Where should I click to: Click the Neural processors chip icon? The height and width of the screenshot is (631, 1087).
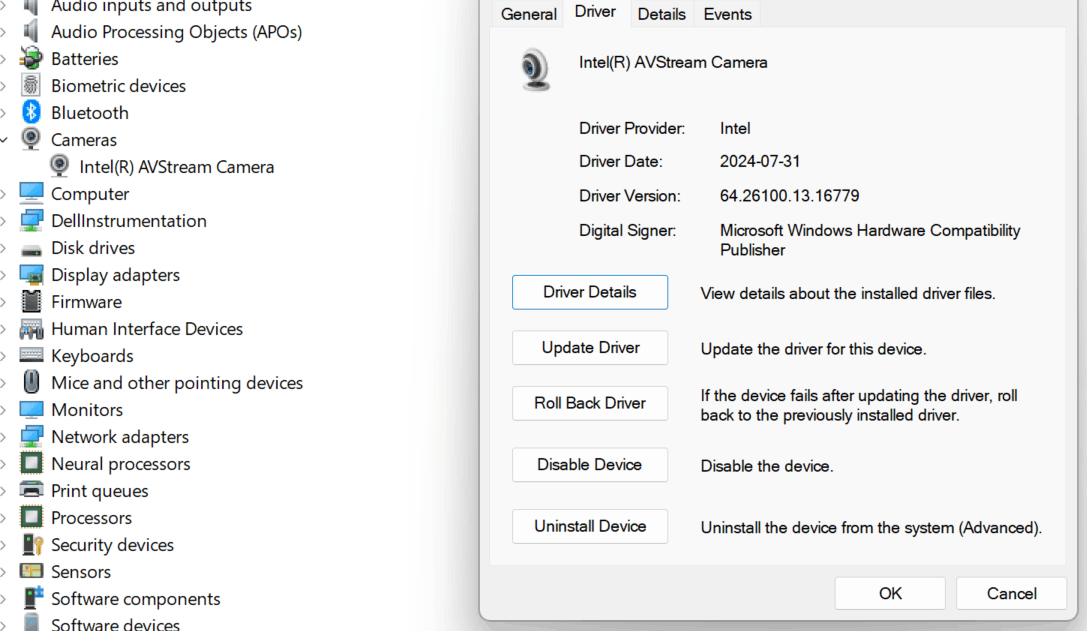click(31, 463)
